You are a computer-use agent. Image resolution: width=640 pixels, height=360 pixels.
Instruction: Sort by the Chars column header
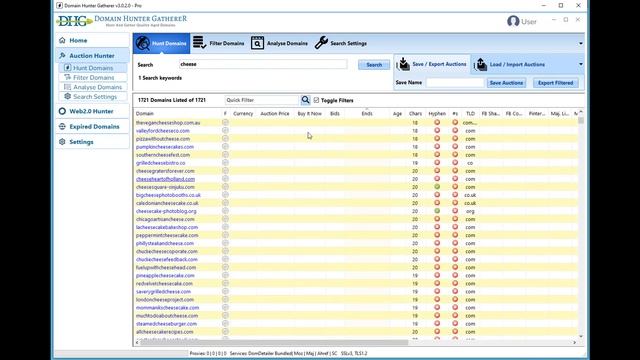point(415,113)
